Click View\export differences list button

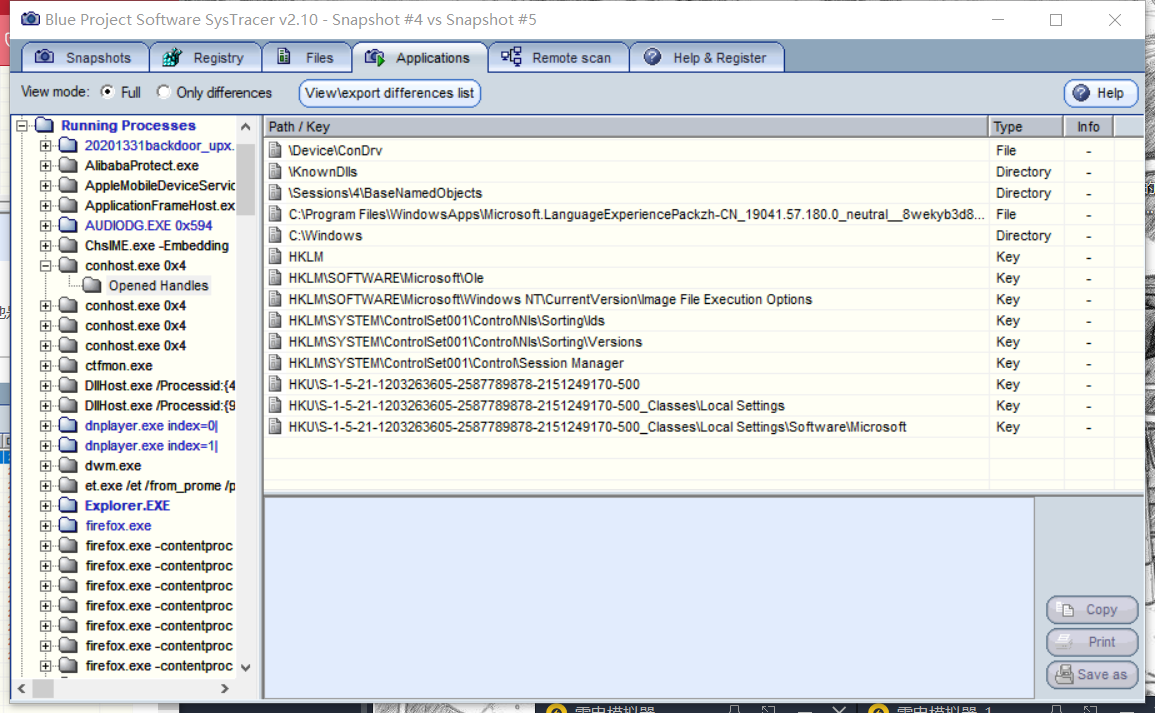[x=390, y=93]
